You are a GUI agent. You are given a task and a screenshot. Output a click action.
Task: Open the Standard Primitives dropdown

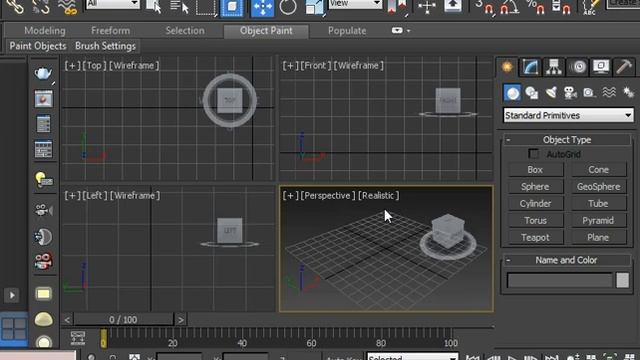coord(568,116)
